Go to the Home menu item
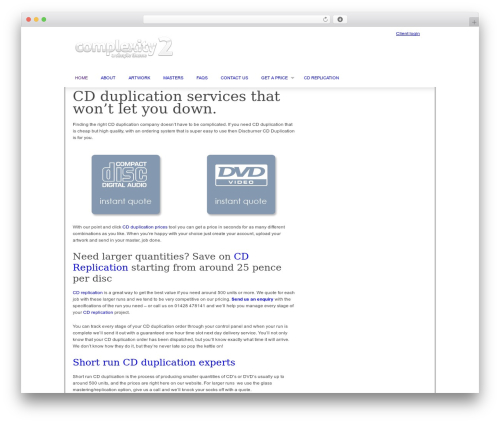The image size is (500, 423). pos(81,78)
